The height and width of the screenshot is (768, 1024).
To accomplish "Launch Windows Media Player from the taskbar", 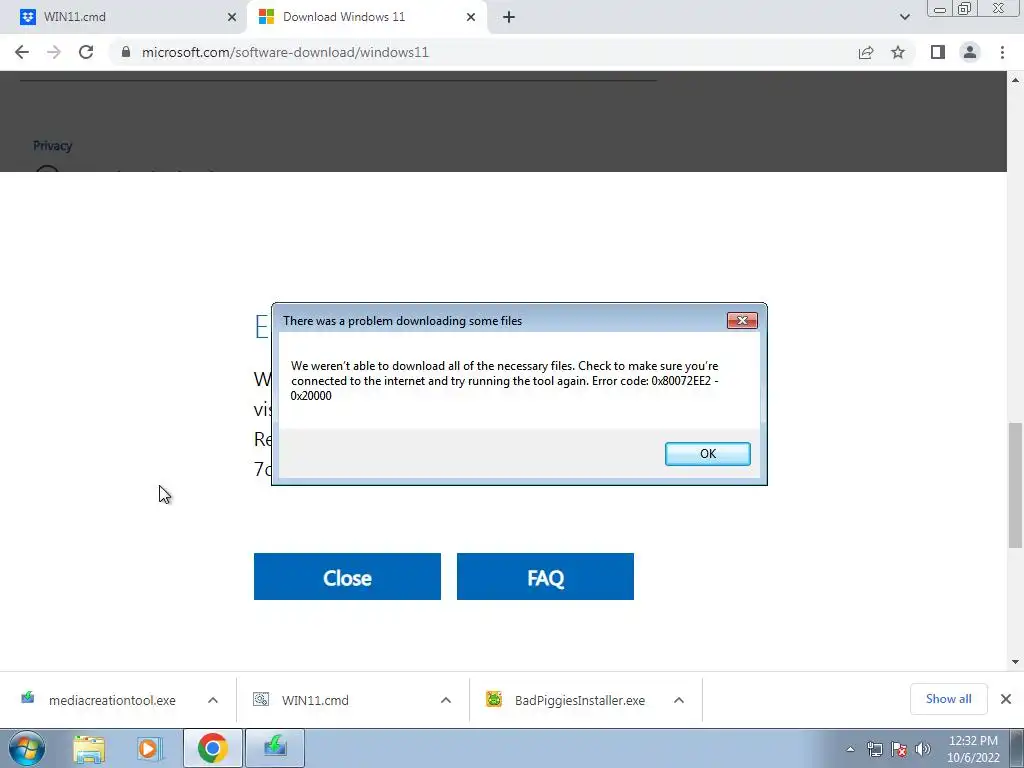I will 150,749.
